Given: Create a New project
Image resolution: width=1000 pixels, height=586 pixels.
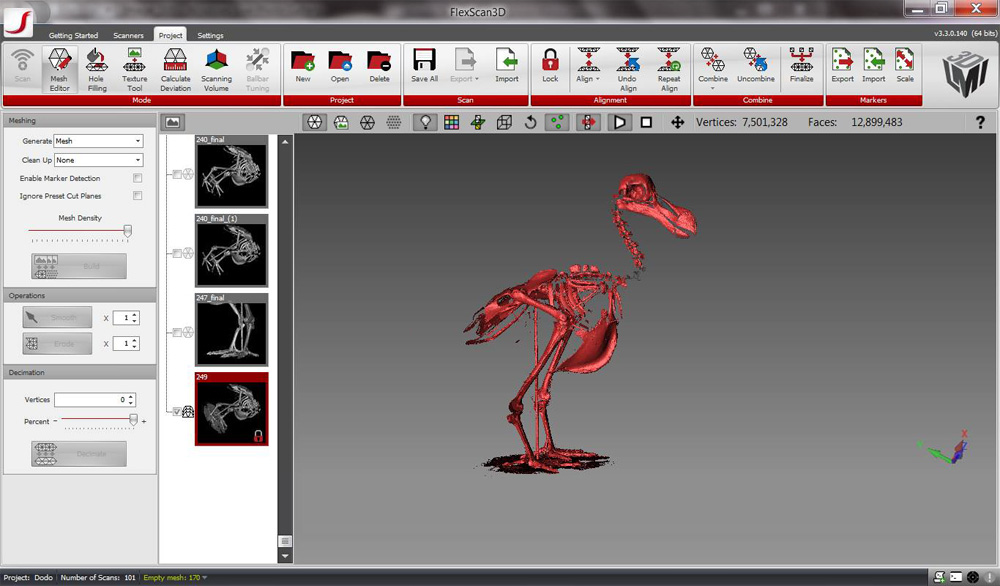Looking at the screenshot, I should coord(303,66).
